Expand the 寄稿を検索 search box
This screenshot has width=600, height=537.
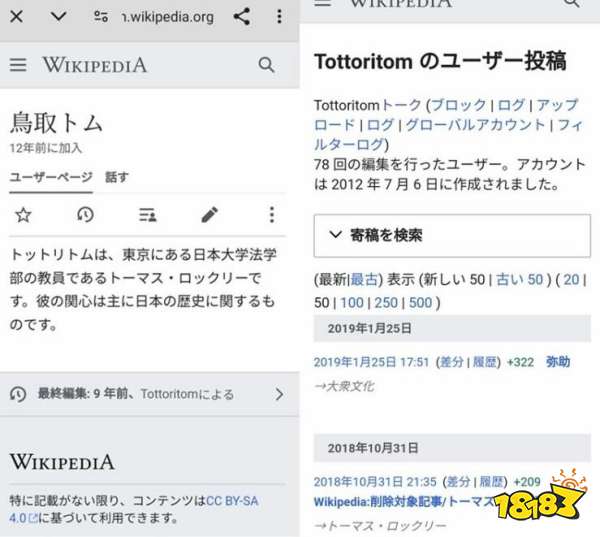pyautogui.click(x=452, y=235)
